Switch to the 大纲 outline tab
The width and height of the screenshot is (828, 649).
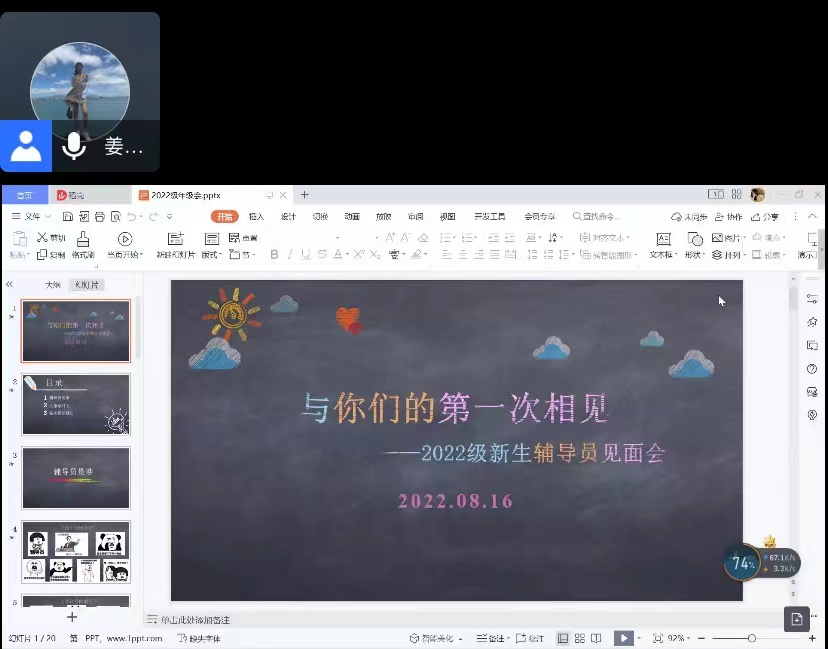[x=53, y=285]
